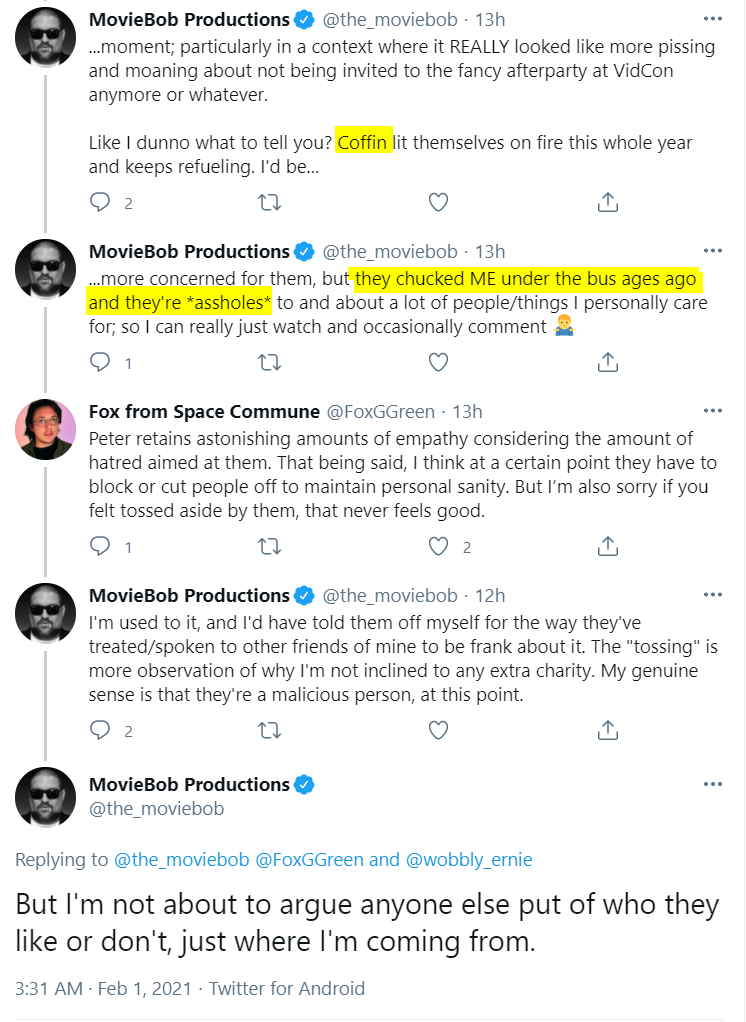Open more options on the first tweet
The height and width of the screenshot is (1022, 746).
click(x=713, y=19)
